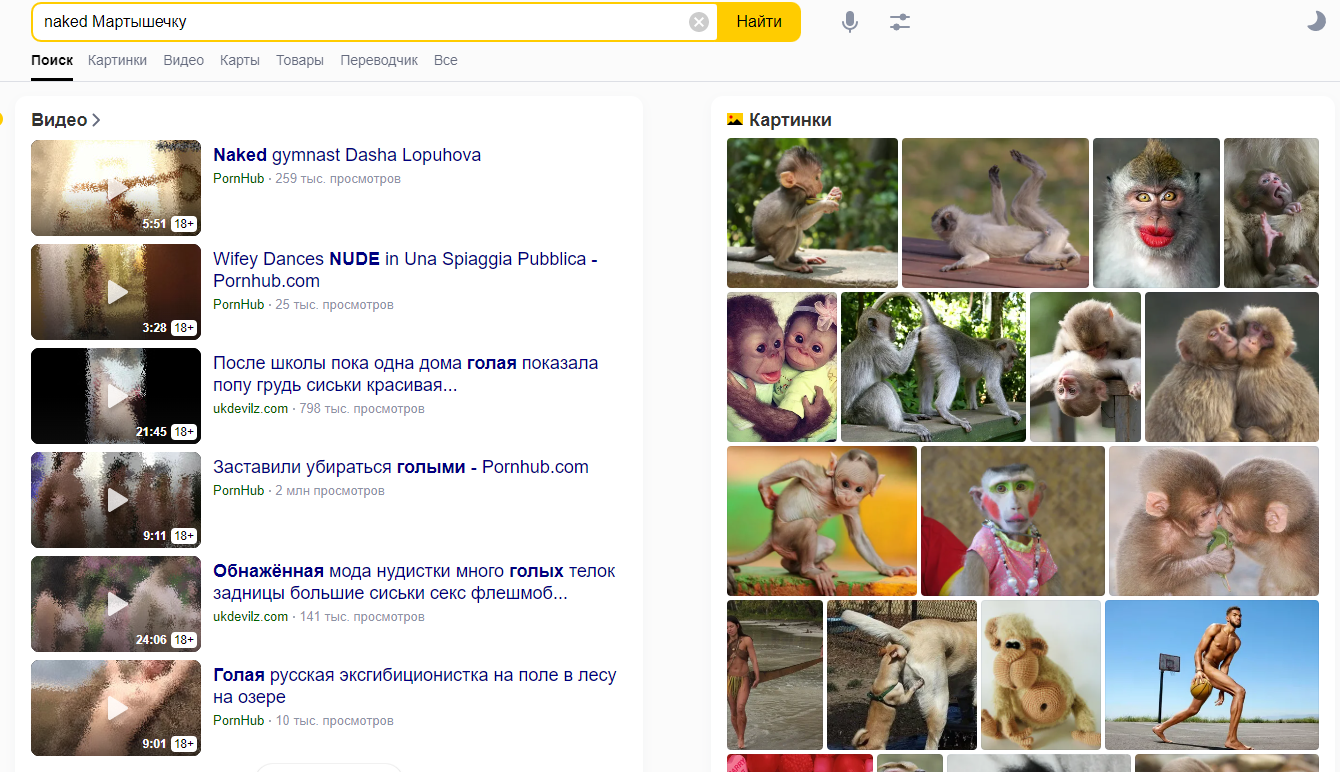Open the baby monkey eating on ledge image
Image resolution: width=1340 pixels, height=772 pixels.
[812, 213]
